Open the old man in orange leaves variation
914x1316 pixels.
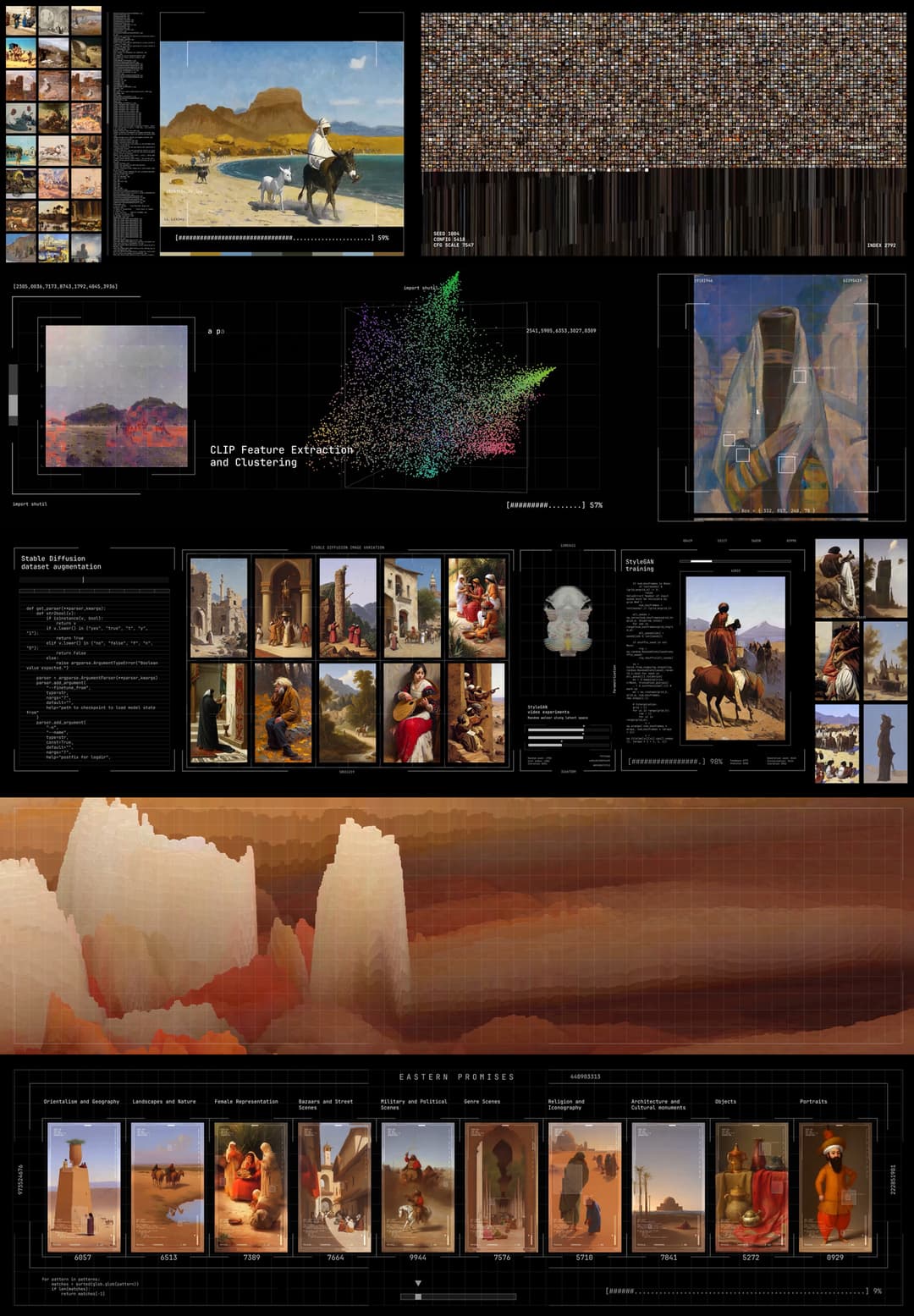click(x=284, y=713)
